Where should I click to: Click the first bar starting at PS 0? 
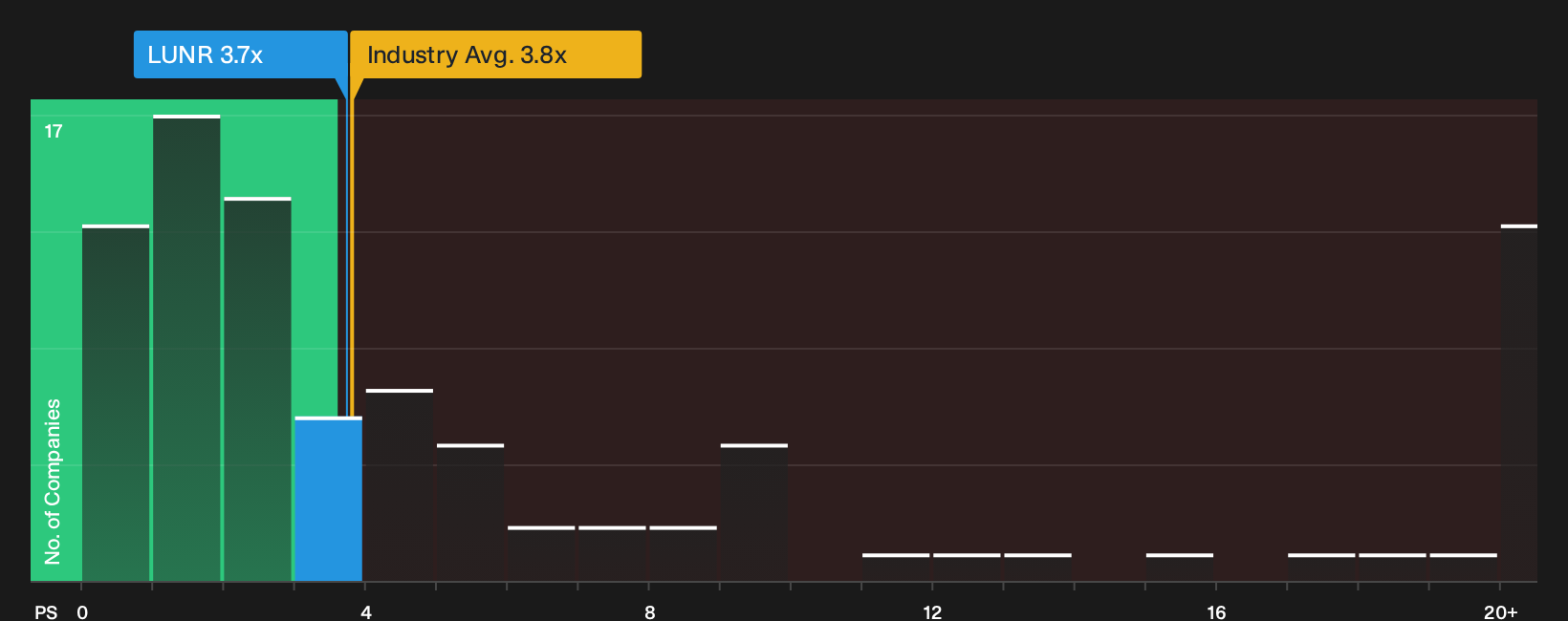coord(116,403)
